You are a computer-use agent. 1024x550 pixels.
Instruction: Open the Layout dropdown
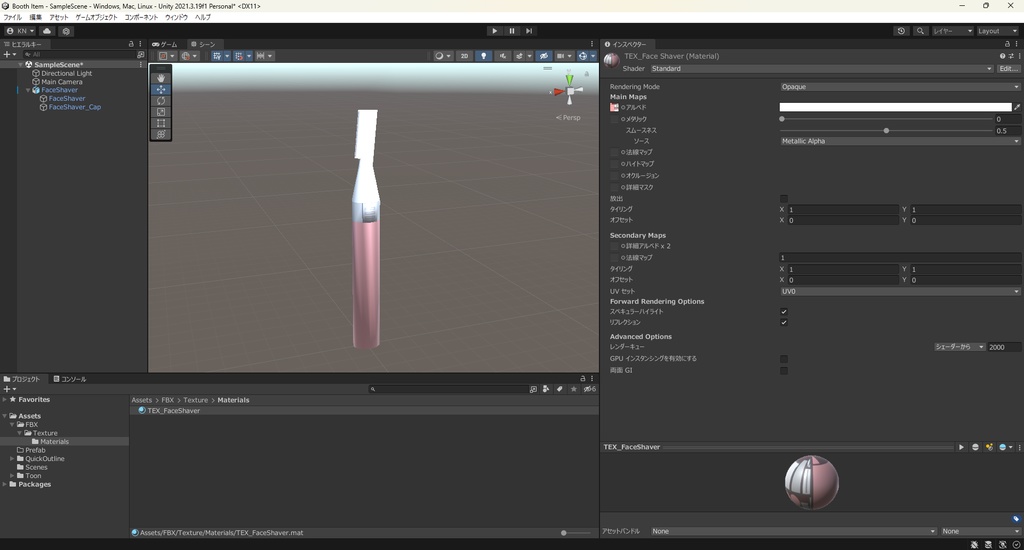pos(997,31)
